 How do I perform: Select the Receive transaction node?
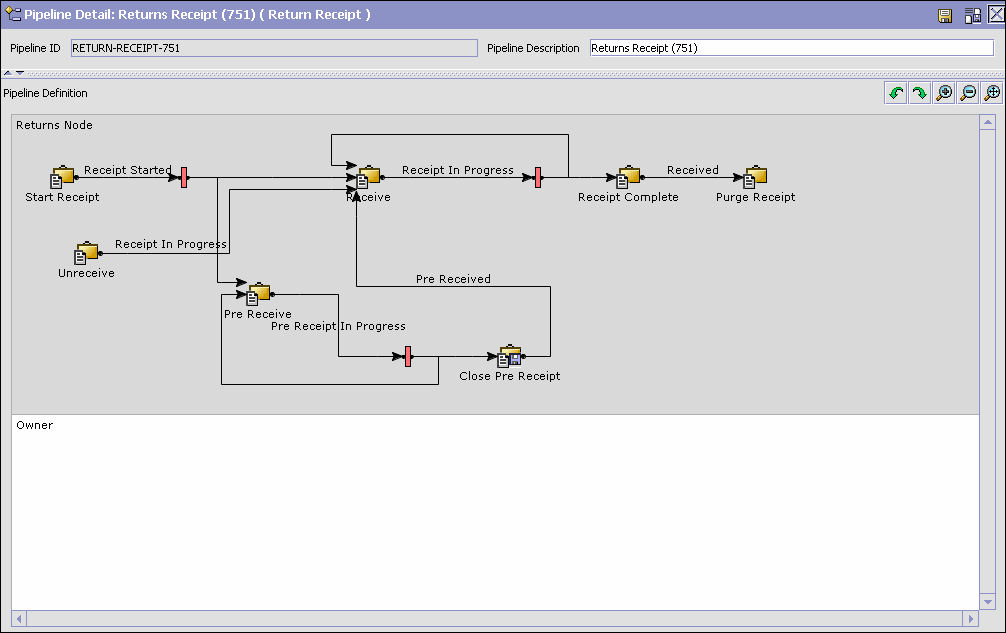point(369,177)
